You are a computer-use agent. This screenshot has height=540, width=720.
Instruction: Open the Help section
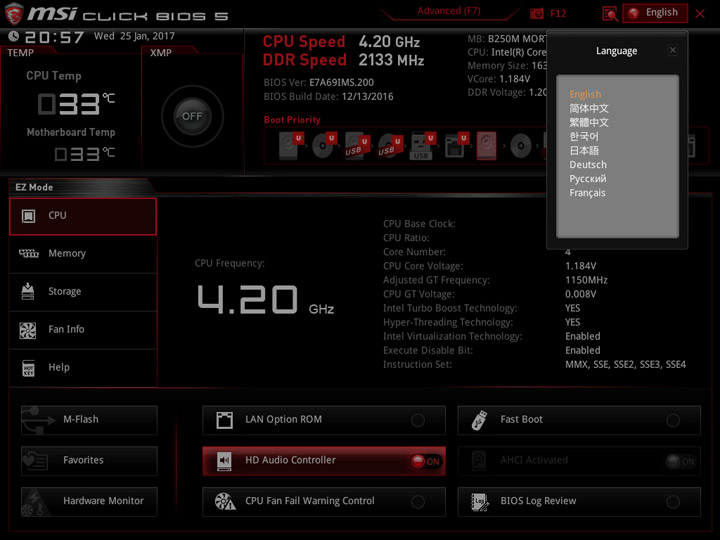point(83,368)
